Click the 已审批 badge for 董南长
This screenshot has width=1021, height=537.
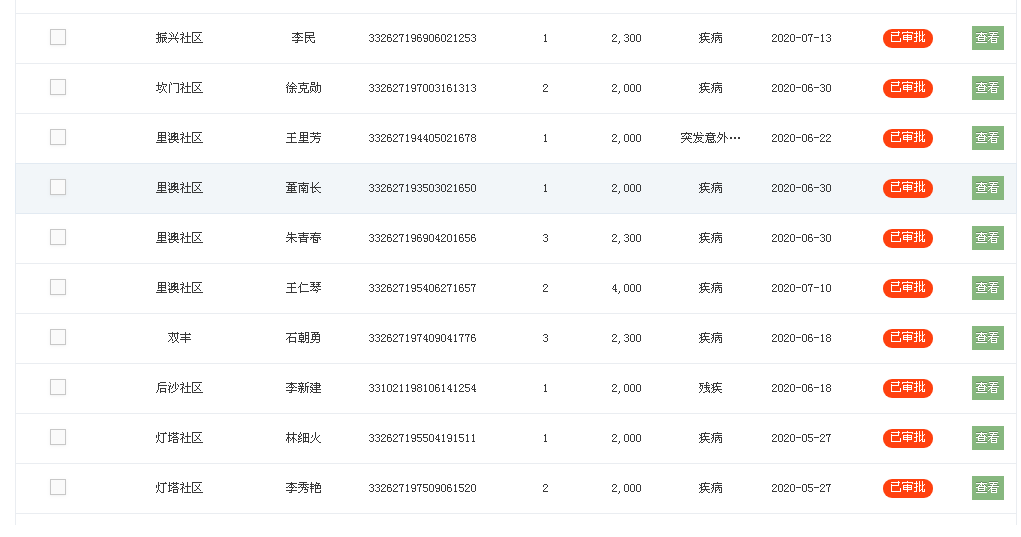907,188
